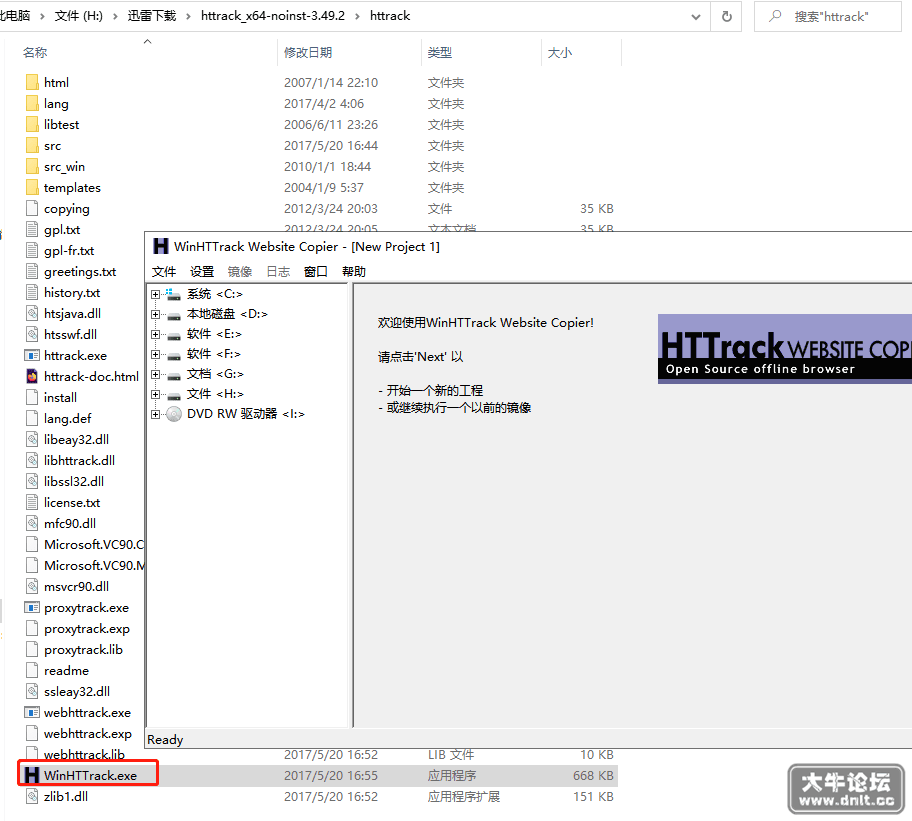Click the 迅雷下载 breadcrumb in address bar
912x821 pixels.
click(x=152, y=16)
